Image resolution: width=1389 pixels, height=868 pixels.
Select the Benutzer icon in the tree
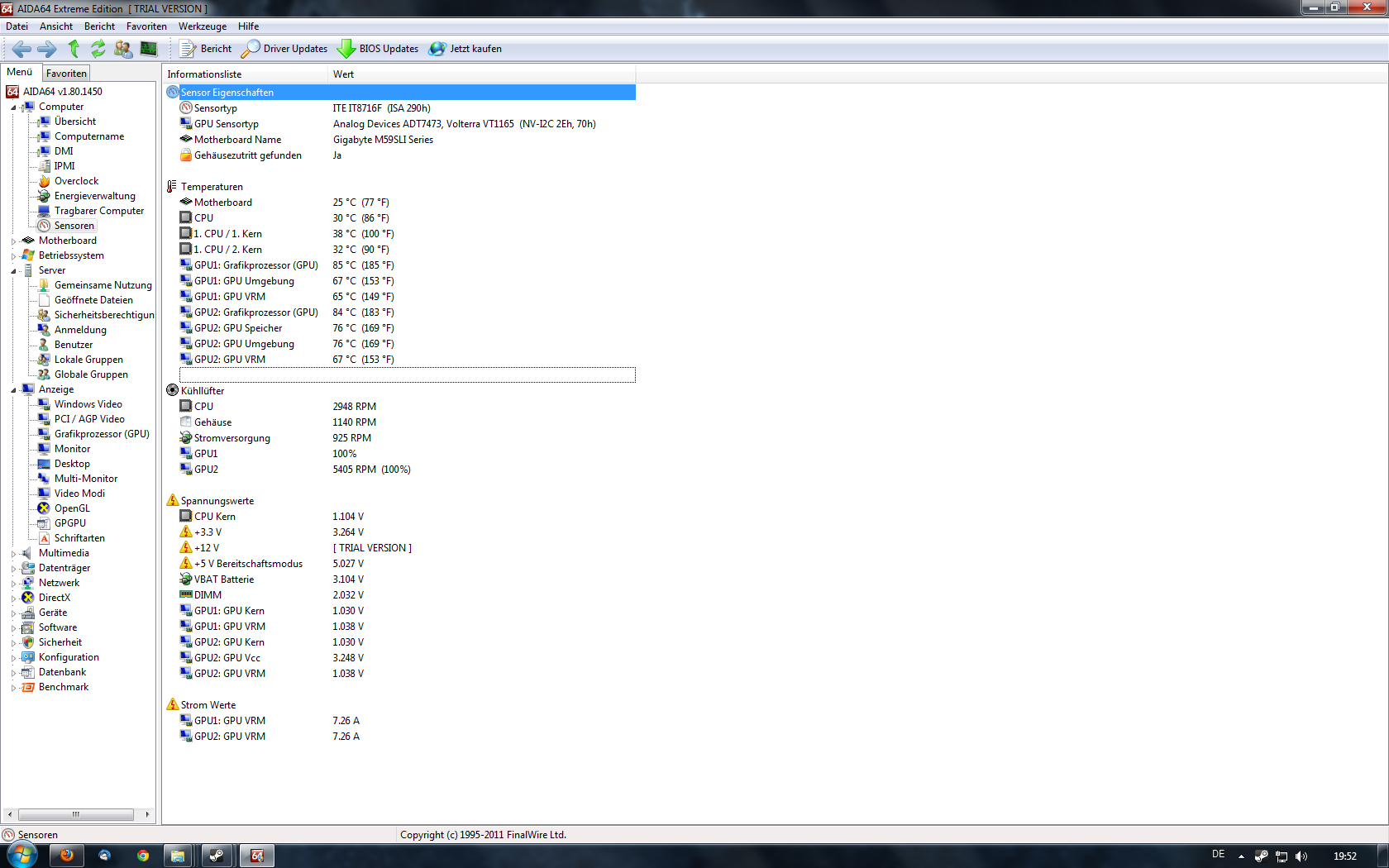(44, 345)
